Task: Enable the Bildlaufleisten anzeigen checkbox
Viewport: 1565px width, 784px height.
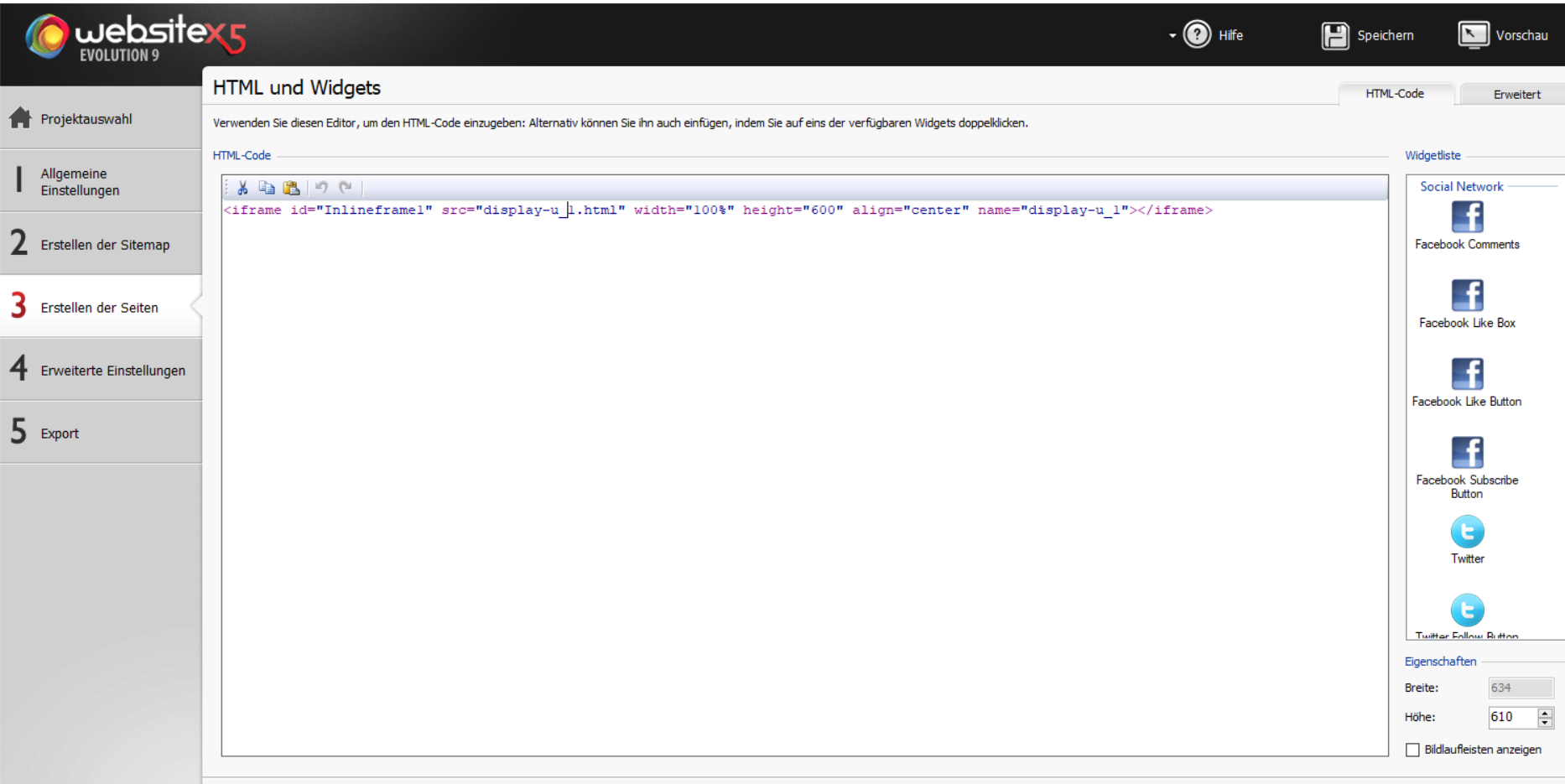Action: (1413, 750)
